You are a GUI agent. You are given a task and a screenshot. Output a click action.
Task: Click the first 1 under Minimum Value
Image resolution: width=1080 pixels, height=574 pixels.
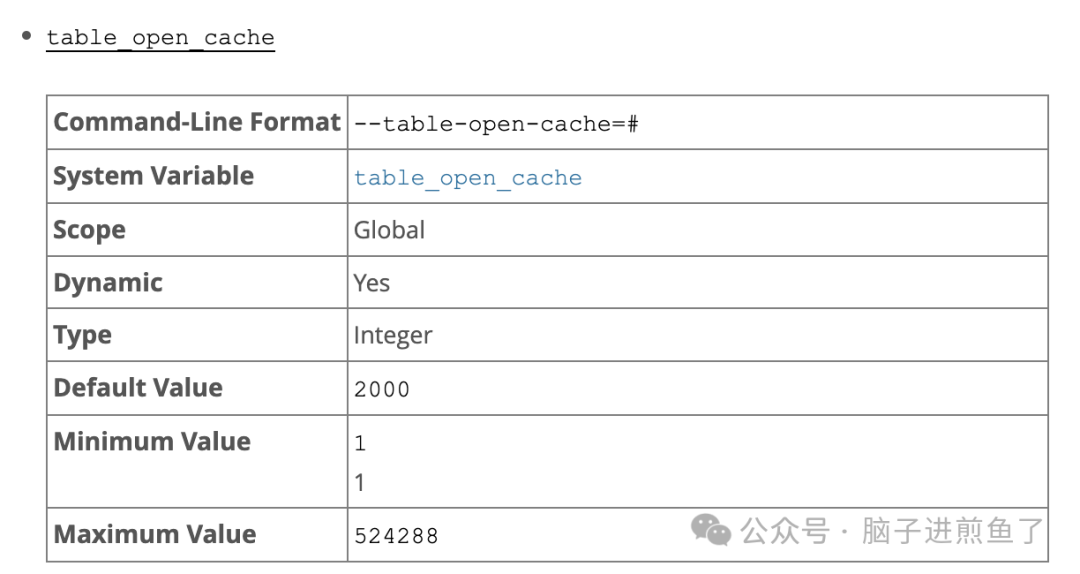pyautogui.click(x=360, y=443)
